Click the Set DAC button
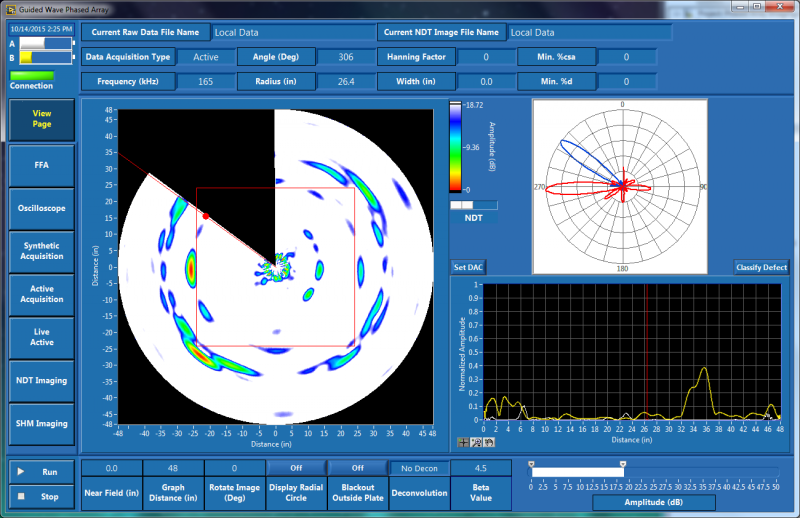The width and height of the screenshot is (800, 518). coord(468,268)
